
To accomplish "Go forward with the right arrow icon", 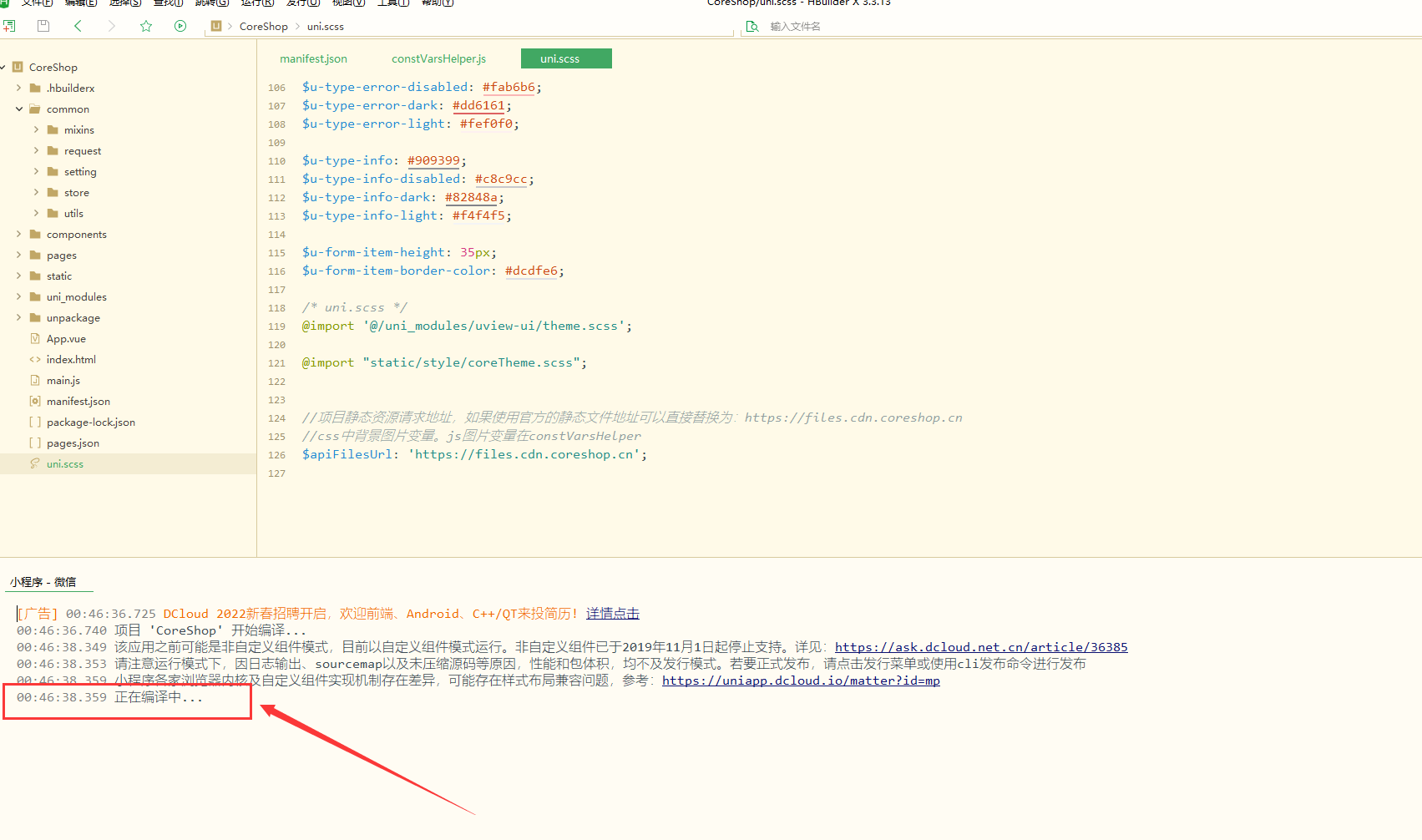I will coord(112,26).
